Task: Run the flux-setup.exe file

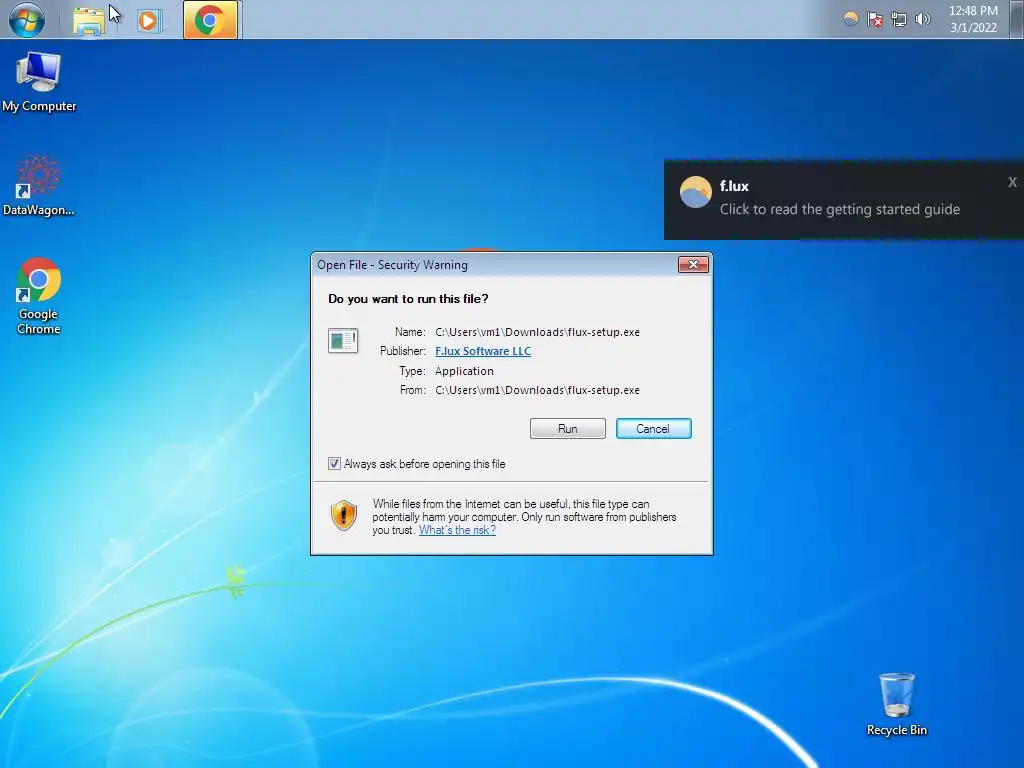Action: tap(568, 428)
